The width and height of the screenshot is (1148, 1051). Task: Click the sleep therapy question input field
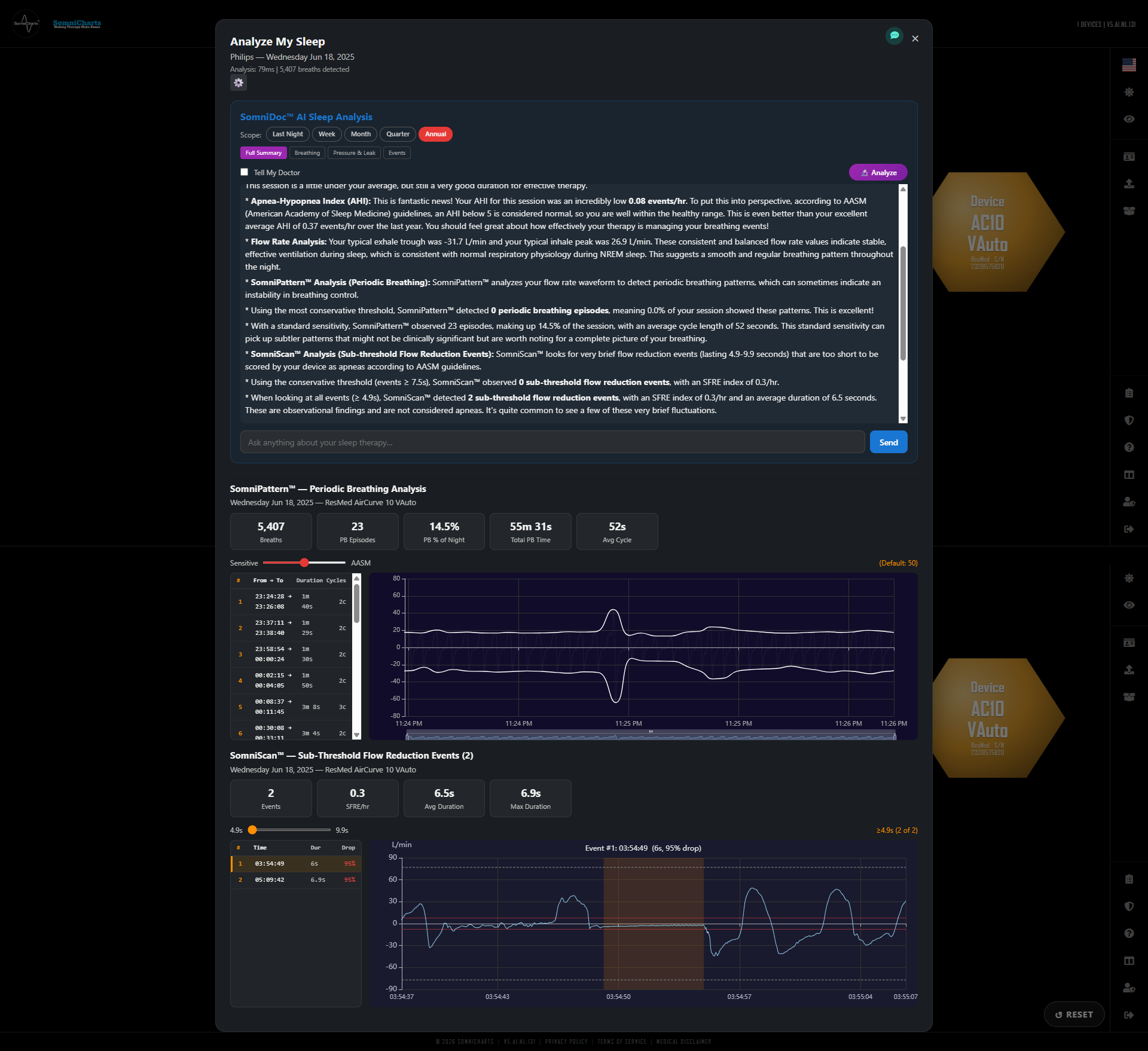(551, 442)
